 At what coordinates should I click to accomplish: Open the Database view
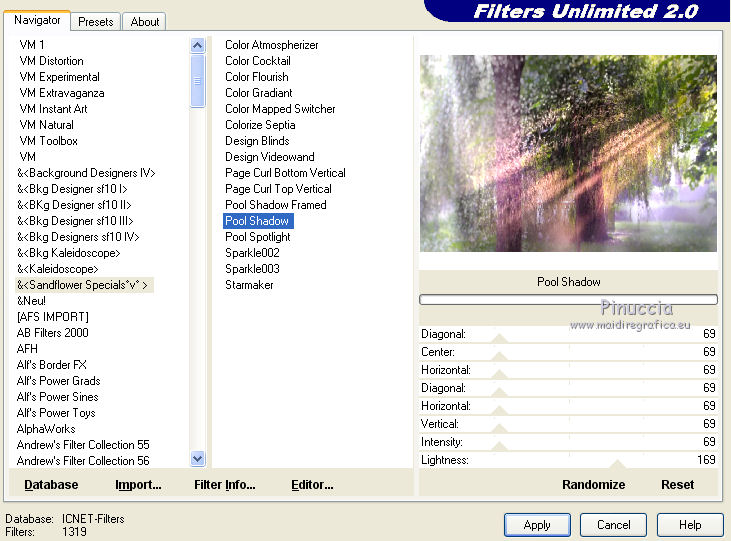pyautogui.click(x=51, y=485)
